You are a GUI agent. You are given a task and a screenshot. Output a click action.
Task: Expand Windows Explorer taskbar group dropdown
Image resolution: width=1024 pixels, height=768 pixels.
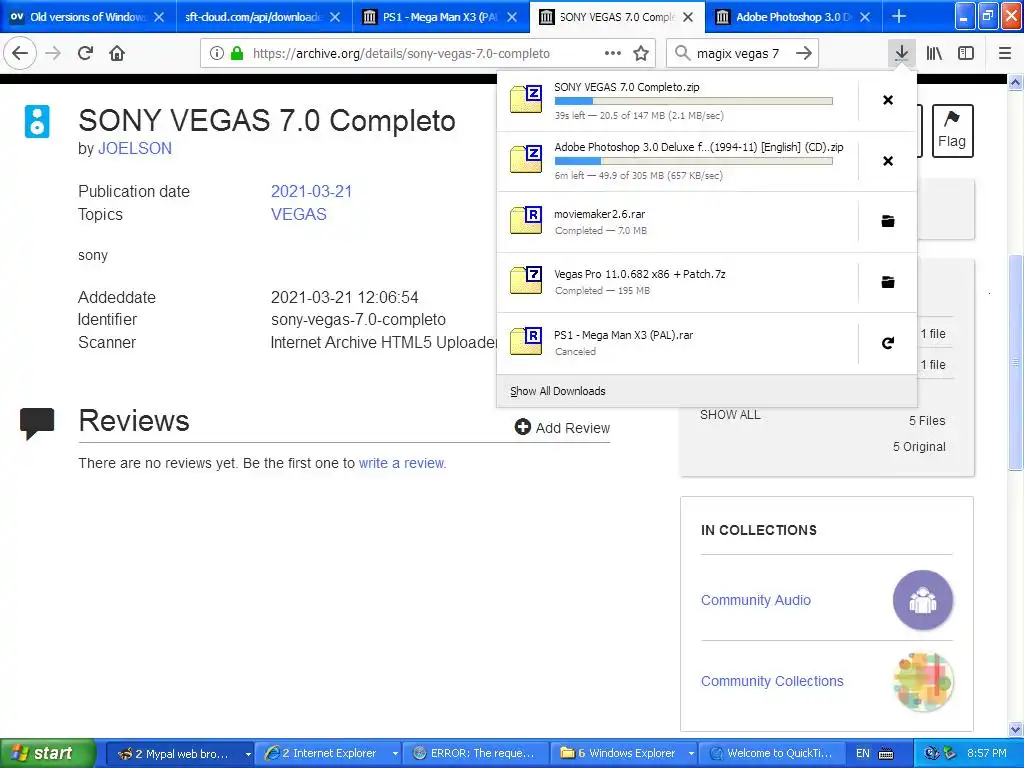[691, 754]
